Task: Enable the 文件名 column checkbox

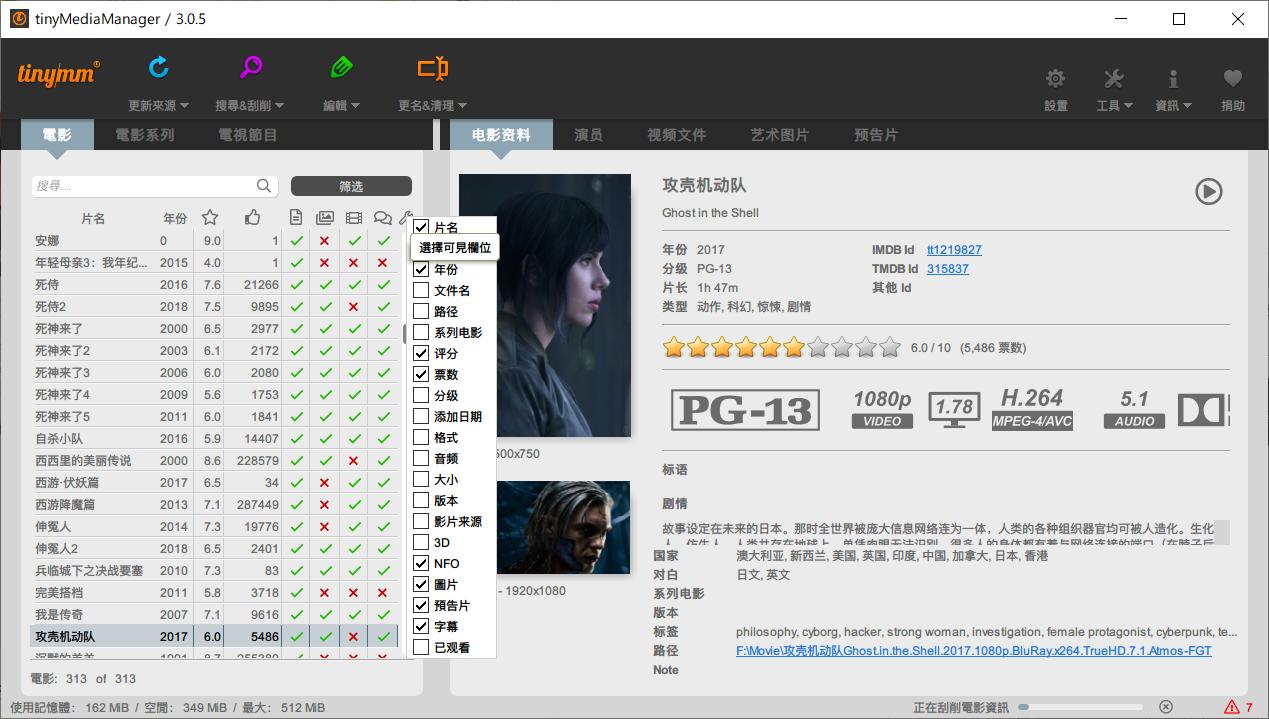Action: tap(421, 290)
